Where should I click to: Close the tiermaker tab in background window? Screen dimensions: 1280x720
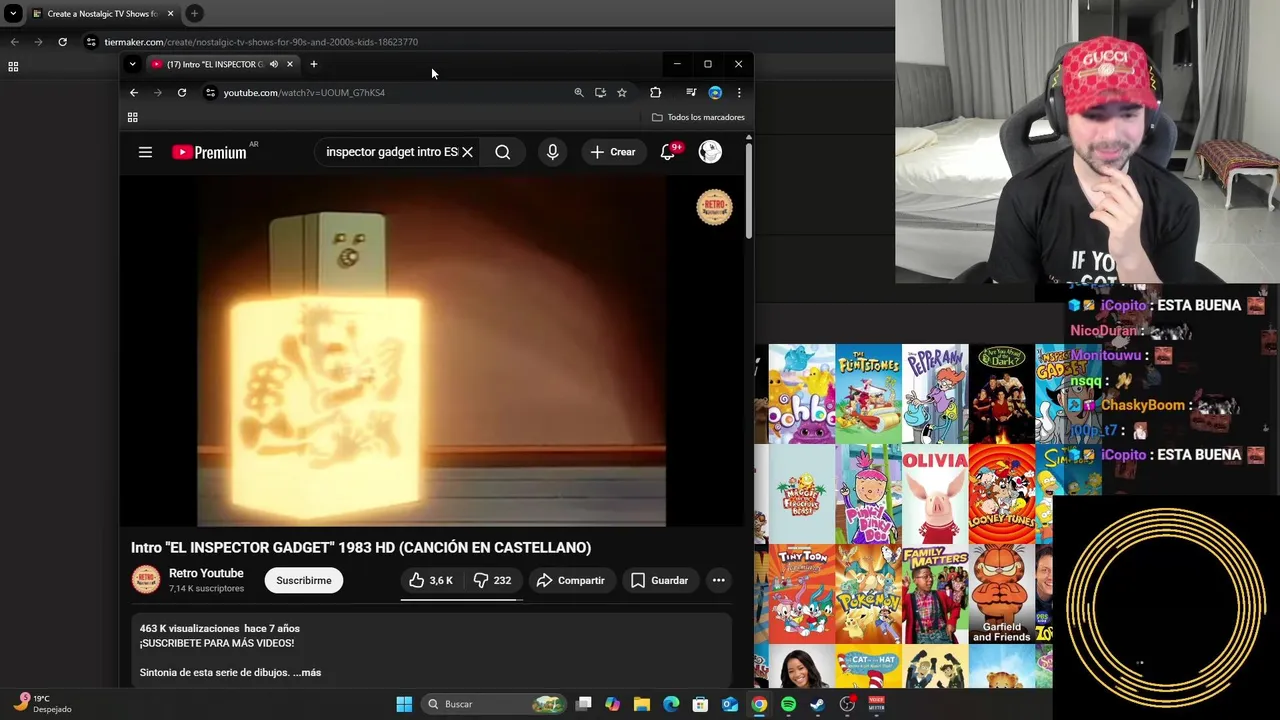pyautogui.click(x=170, y=14)
